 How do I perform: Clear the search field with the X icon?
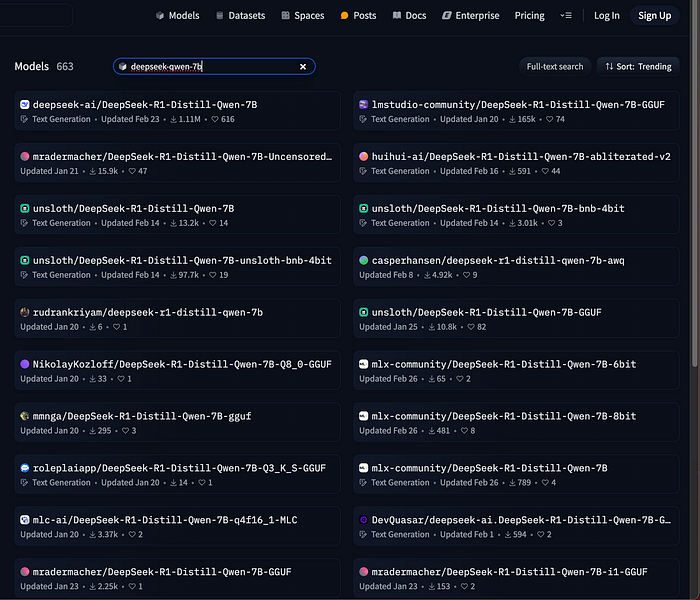click(303, 67)
